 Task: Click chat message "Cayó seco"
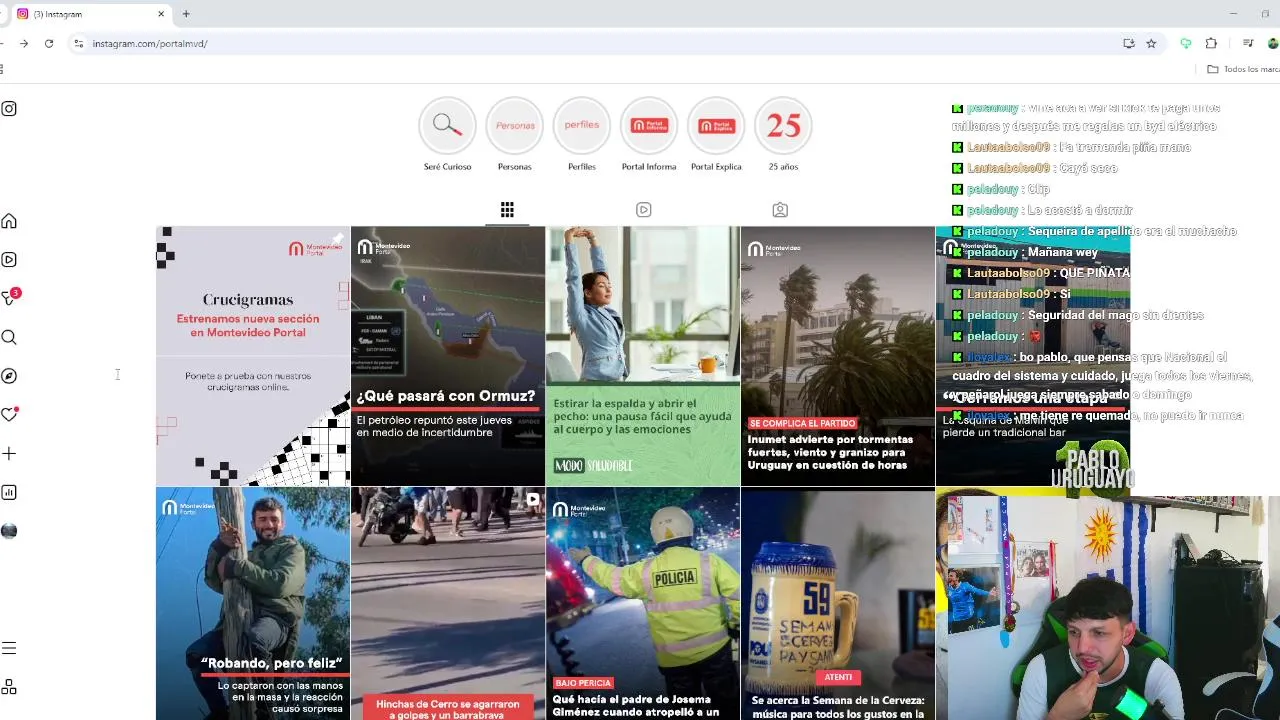1088,168
